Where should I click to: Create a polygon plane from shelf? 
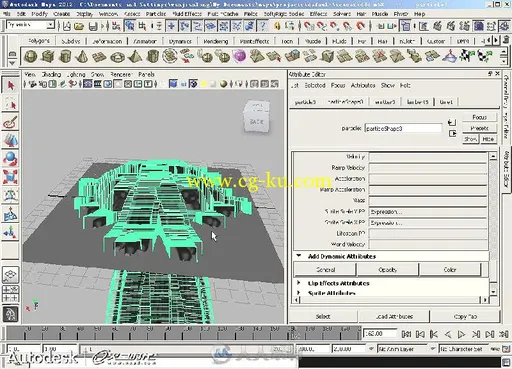[x=99, y=56]
